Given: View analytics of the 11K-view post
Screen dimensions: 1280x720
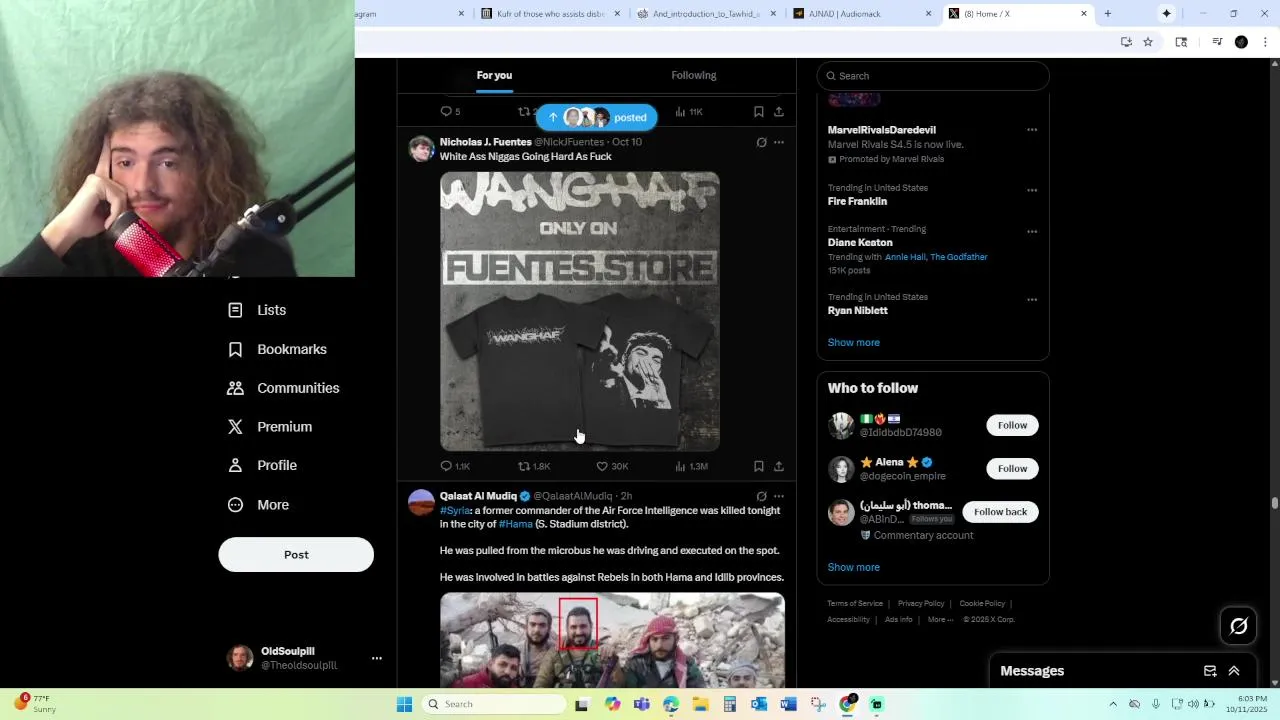Looking at the screenshot, I should (x=689, y=112).
